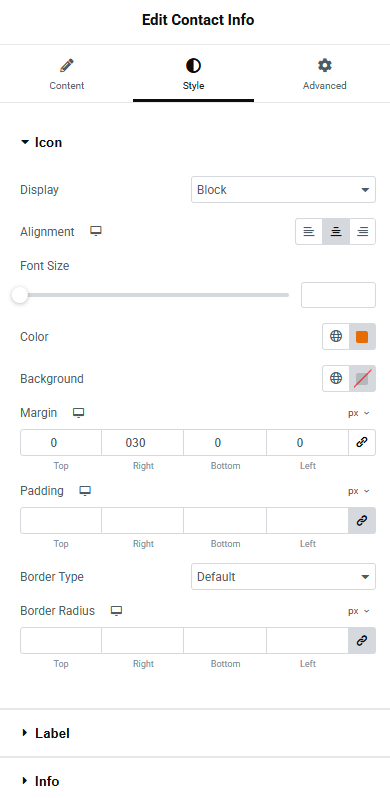The height and width of the screenshot is (798, 390).
Task: Click responsive device icon next to Border Radius
Action: point(117,611)
